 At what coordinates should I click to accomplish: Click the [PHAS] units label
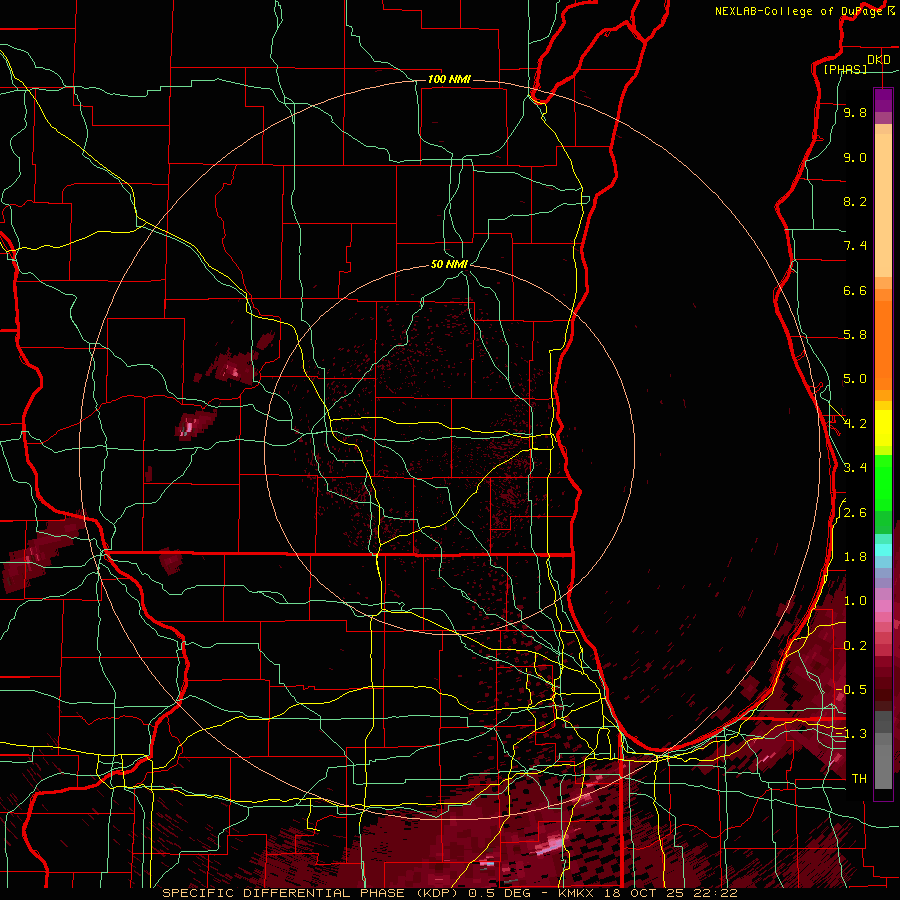tap(845, 70)
